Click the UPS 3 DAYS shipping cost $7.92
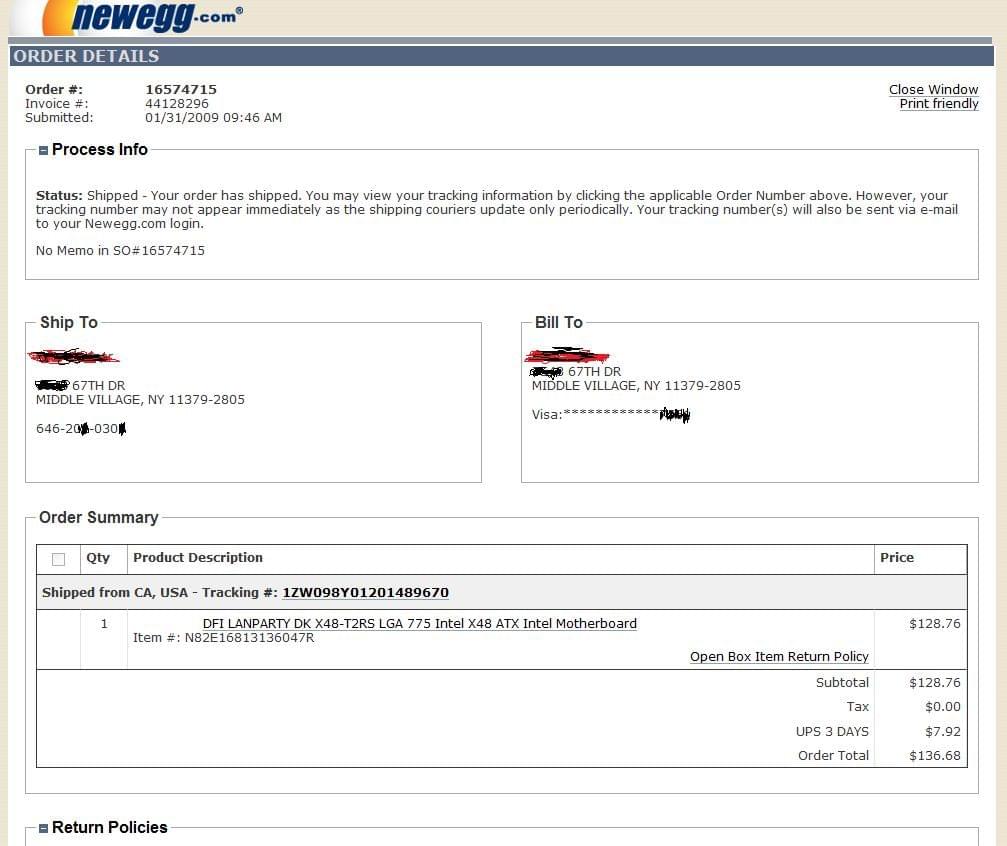1007x846 pixels. point(943,731)
